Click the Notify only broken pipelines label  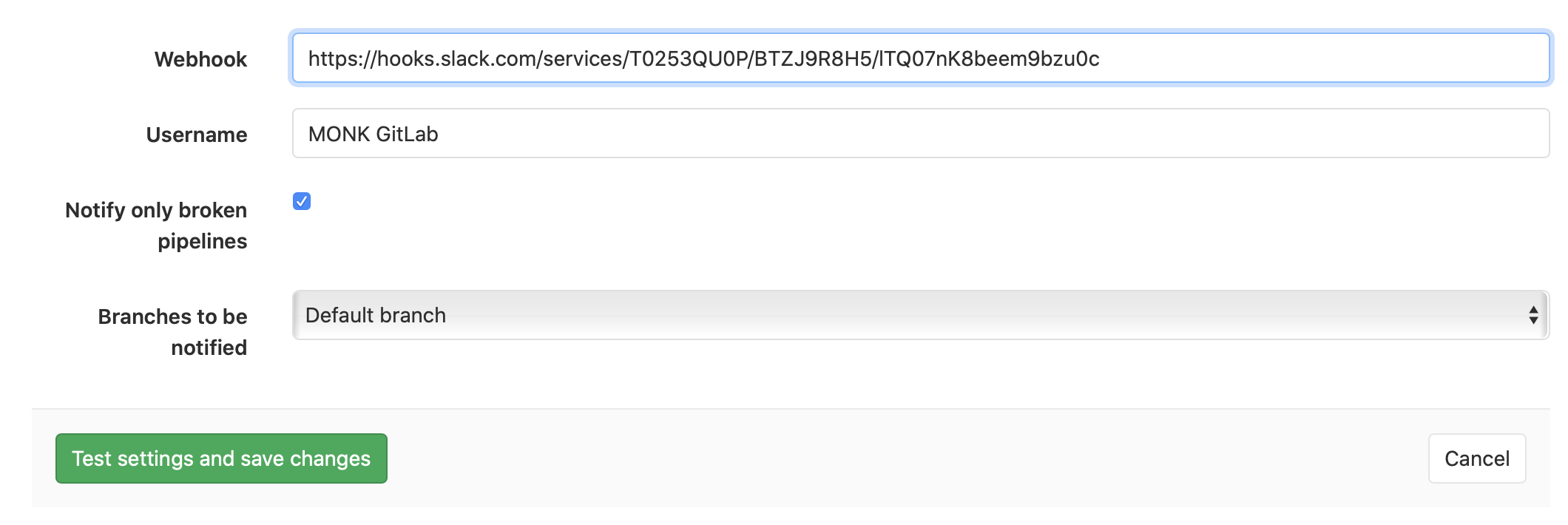(x=156, y=226)
